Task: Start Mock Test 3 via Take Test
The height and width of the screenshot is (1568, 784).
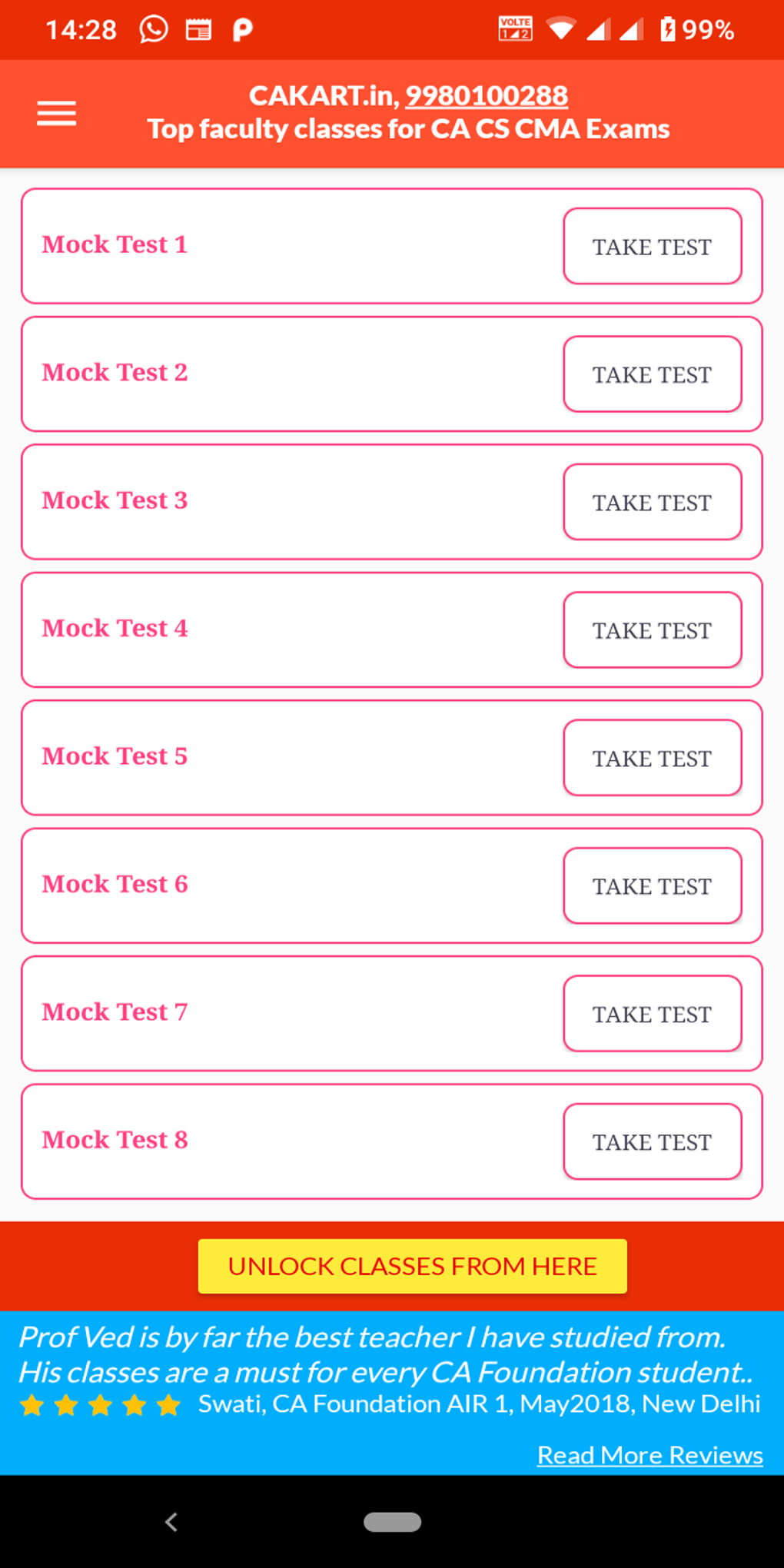Action: [652, 503]
